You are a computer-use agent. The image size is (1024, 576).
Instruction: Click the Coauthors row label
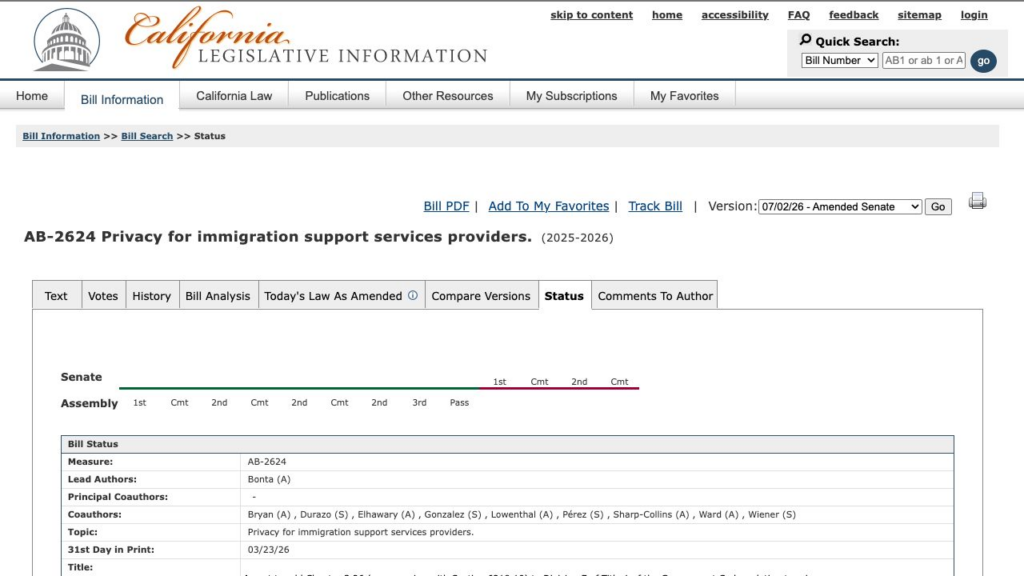pyautogui.click(x=93, y=514)
